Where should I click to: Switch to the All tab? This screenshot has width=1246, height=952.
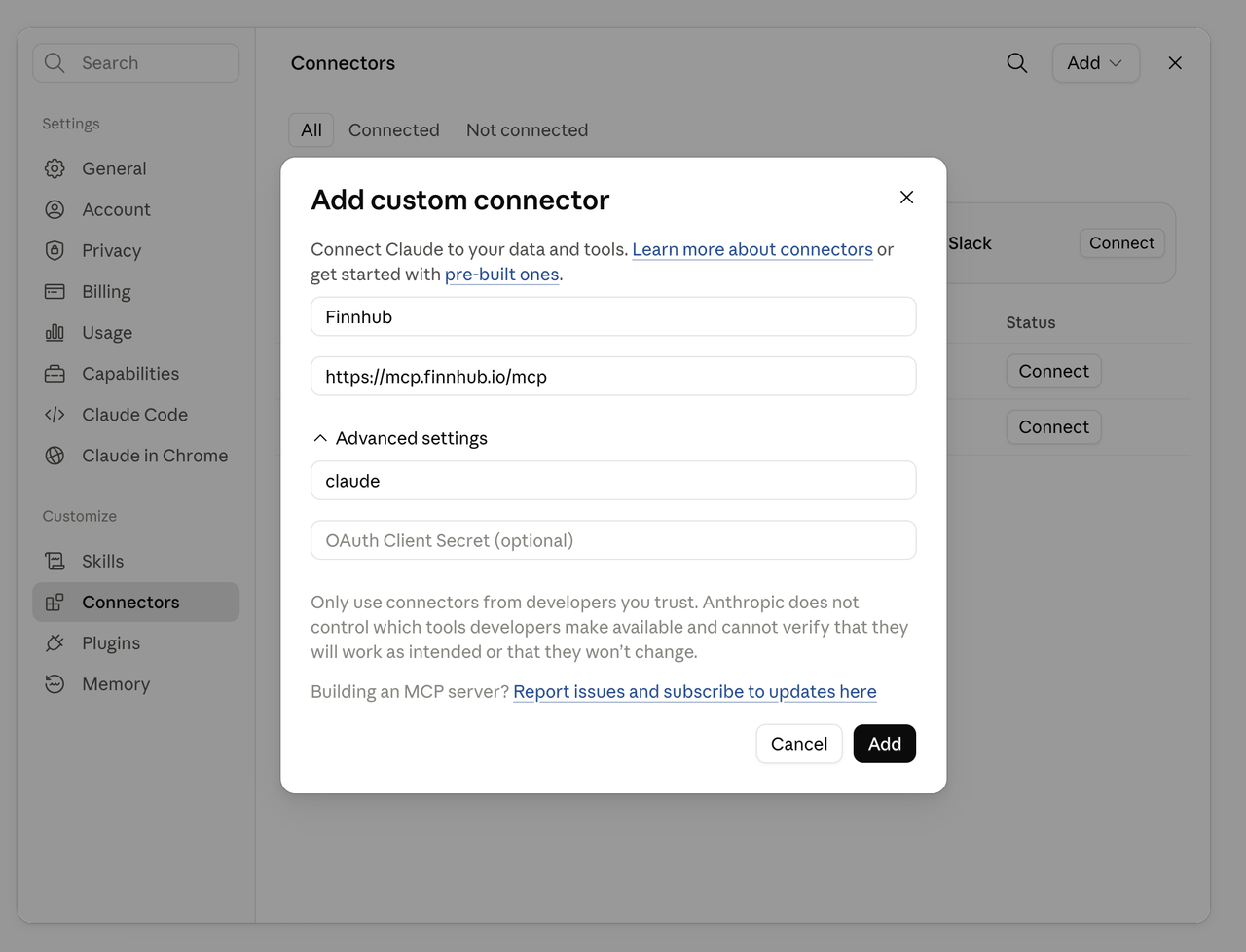click(x=311, y=130)
